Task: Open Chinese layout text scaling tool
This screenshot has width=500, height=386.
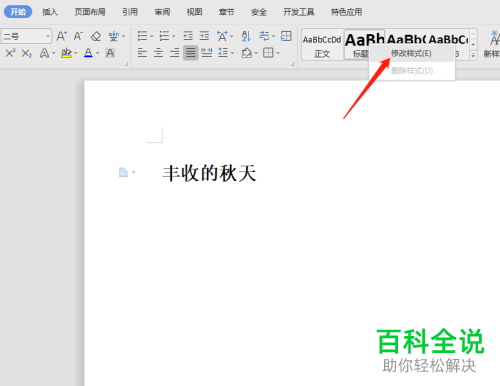Action: click(x=222, y=36)
